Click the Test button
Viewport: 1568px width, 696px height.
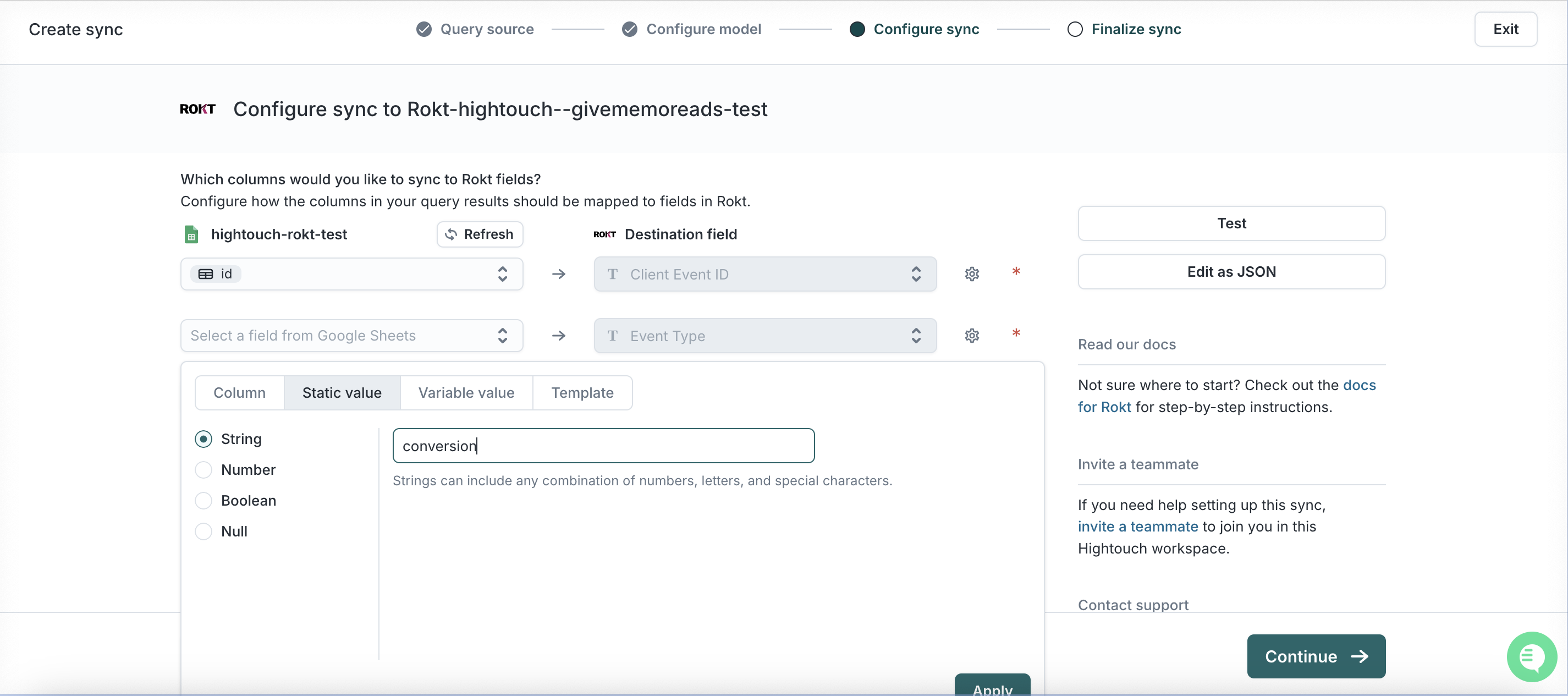(x=1231, y=223)
